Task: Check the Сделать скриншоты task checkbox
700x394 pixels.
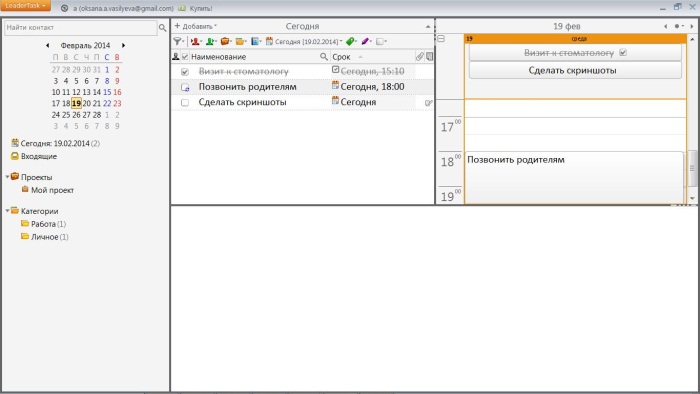Action: pos(185,103)
